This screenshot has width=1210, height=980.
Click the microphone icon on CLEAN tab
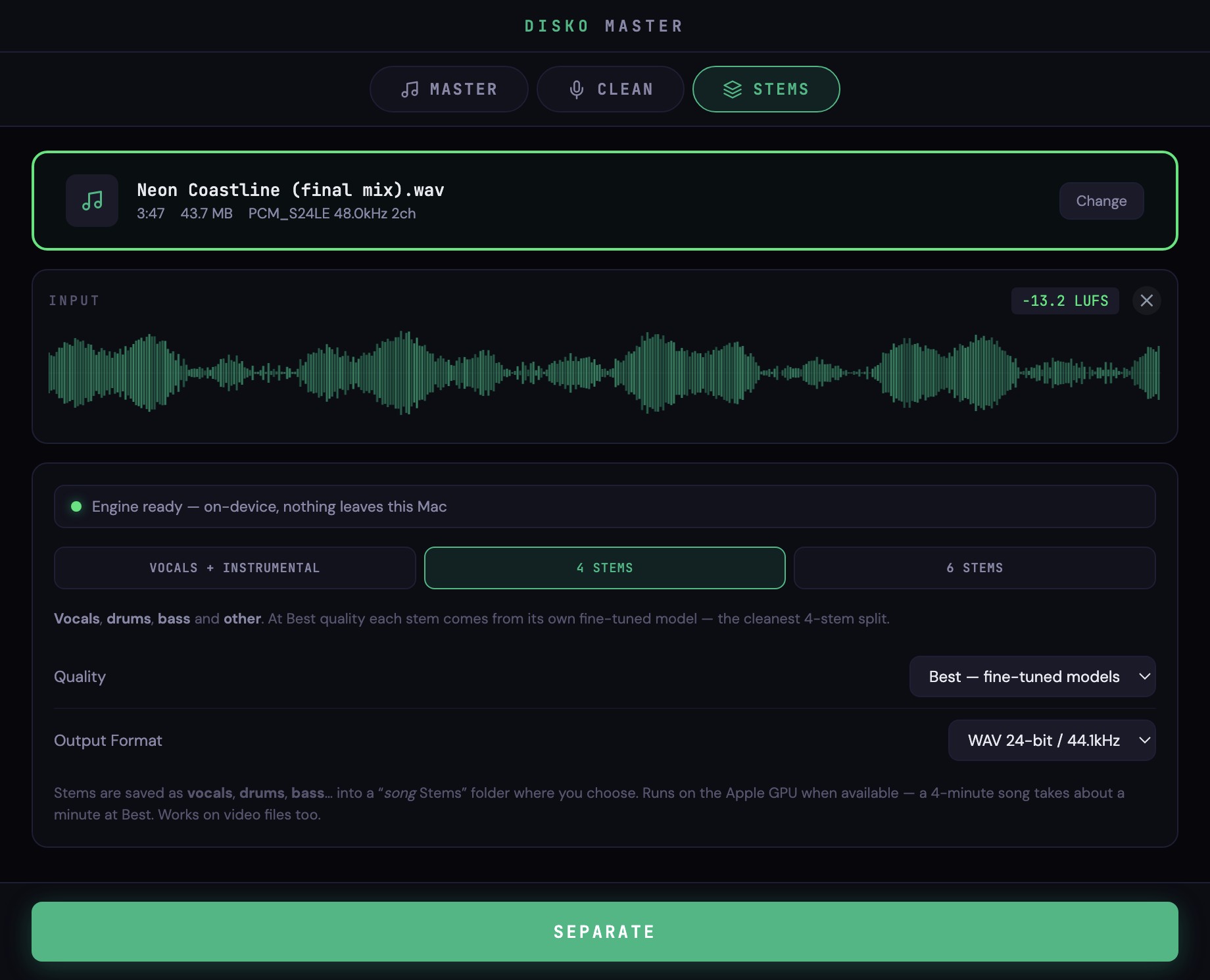pos(577,89)
